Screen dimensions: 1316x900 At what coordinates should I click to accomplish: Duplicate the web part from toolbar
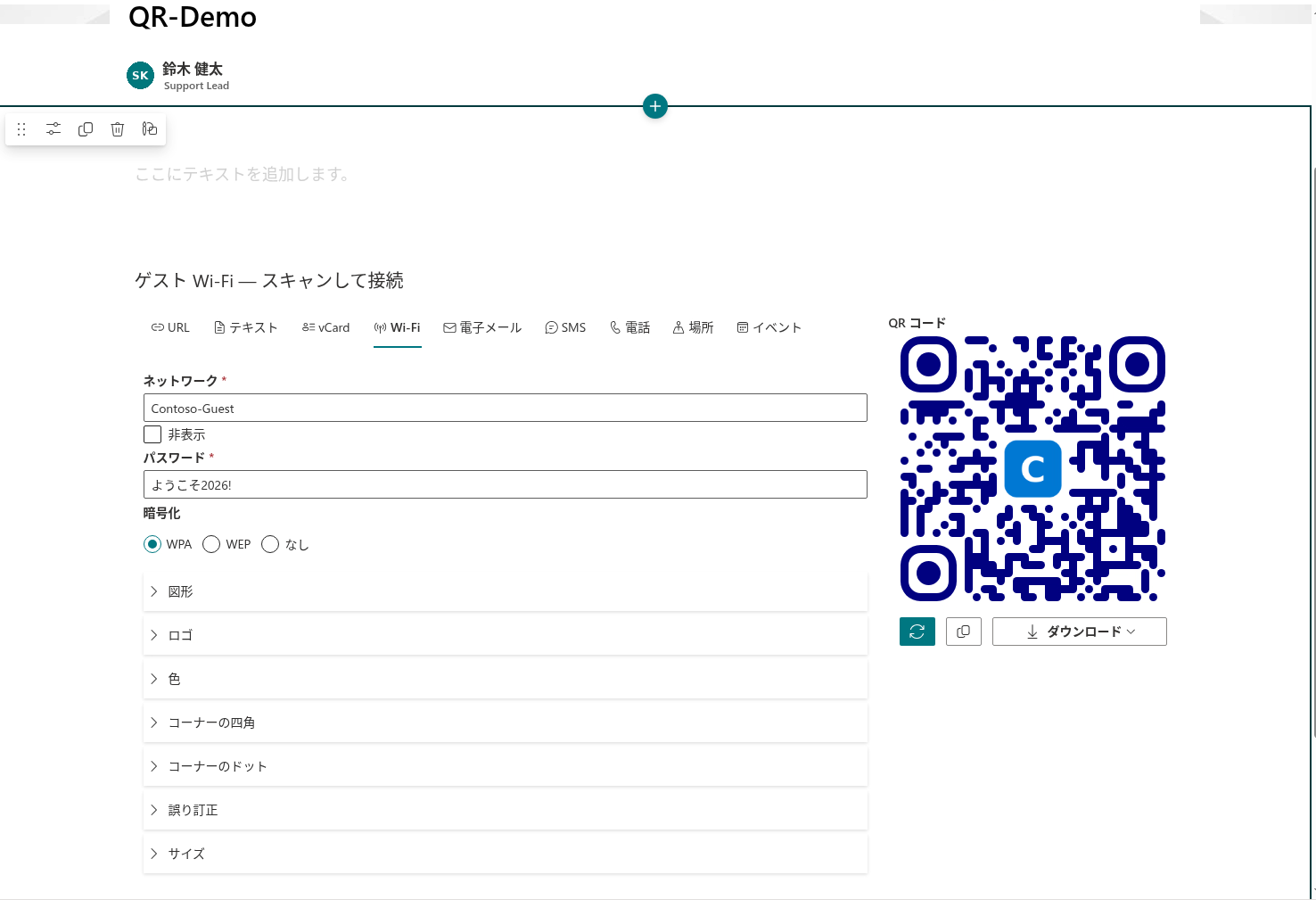pyautogui.click(x=86, y=129)
